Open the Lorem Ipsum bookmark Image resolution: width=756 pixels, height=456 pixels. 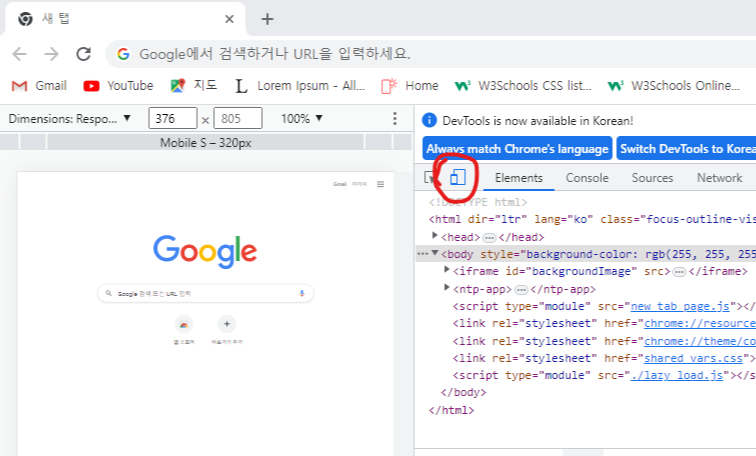click(x=300, y=86)
